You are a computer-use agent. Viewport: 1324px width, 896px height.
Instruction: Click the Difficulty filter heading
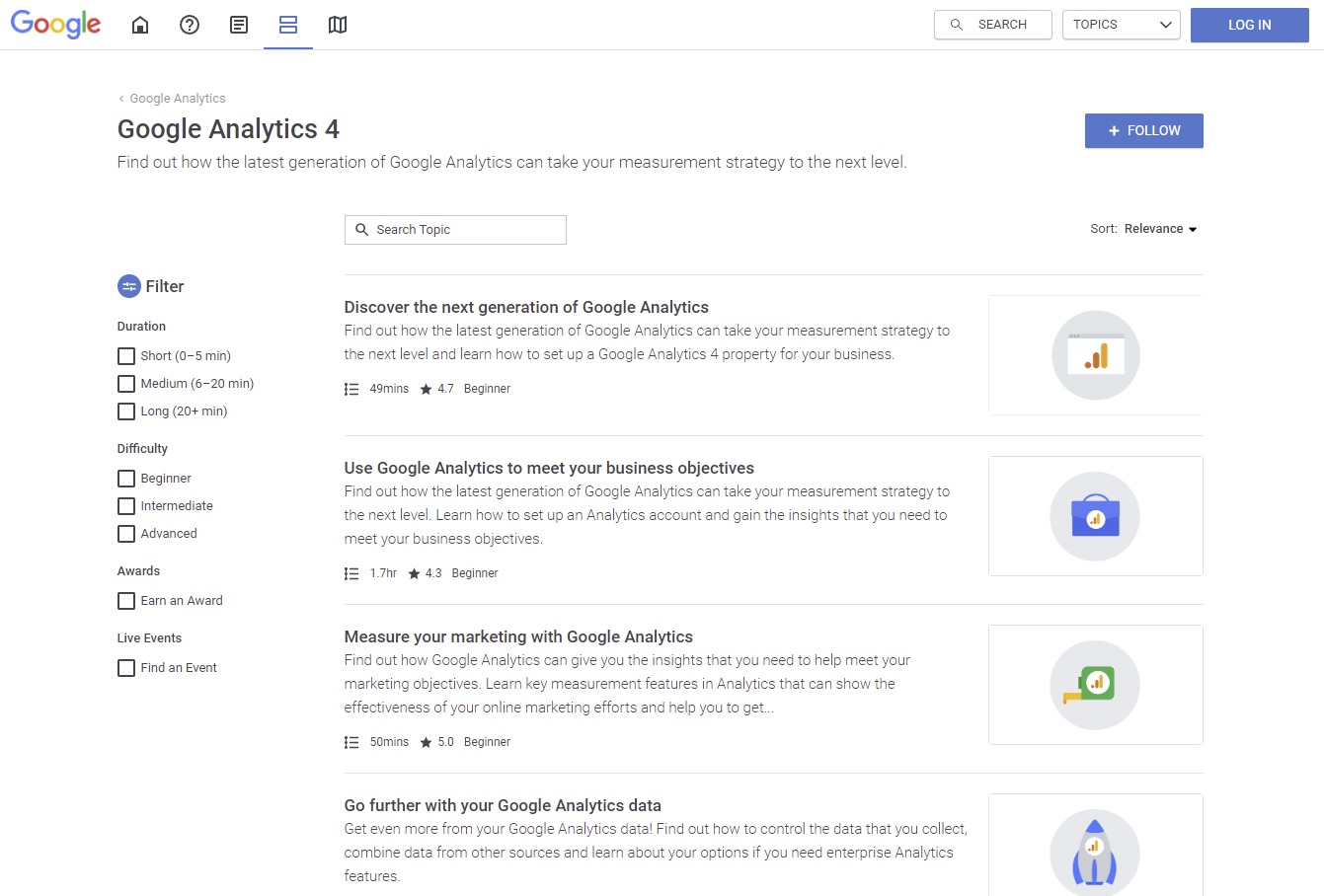142,449
